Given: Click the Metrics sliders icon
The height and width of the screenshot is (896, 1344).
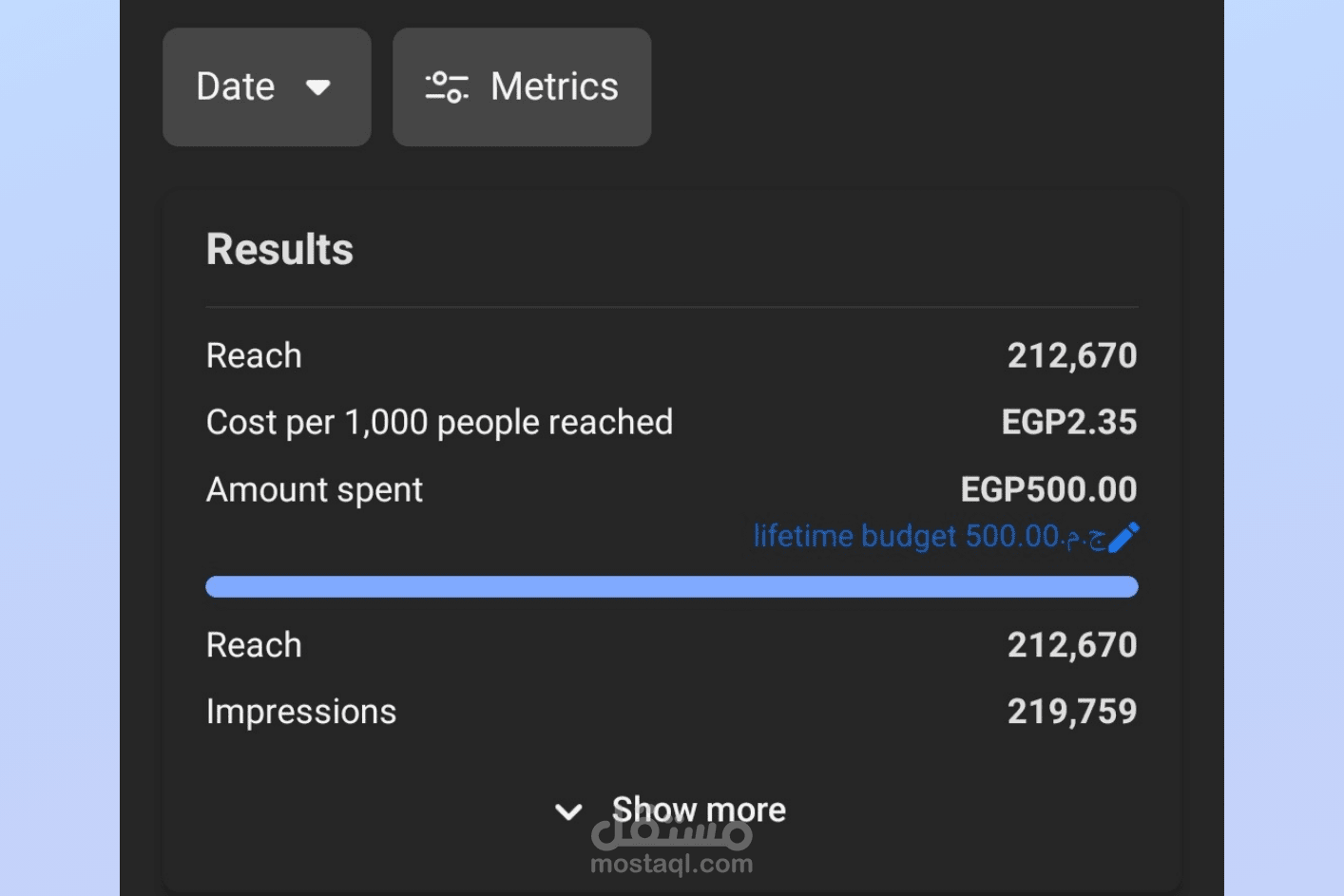Looking at the screenshot, I should (x=446, y=87).
